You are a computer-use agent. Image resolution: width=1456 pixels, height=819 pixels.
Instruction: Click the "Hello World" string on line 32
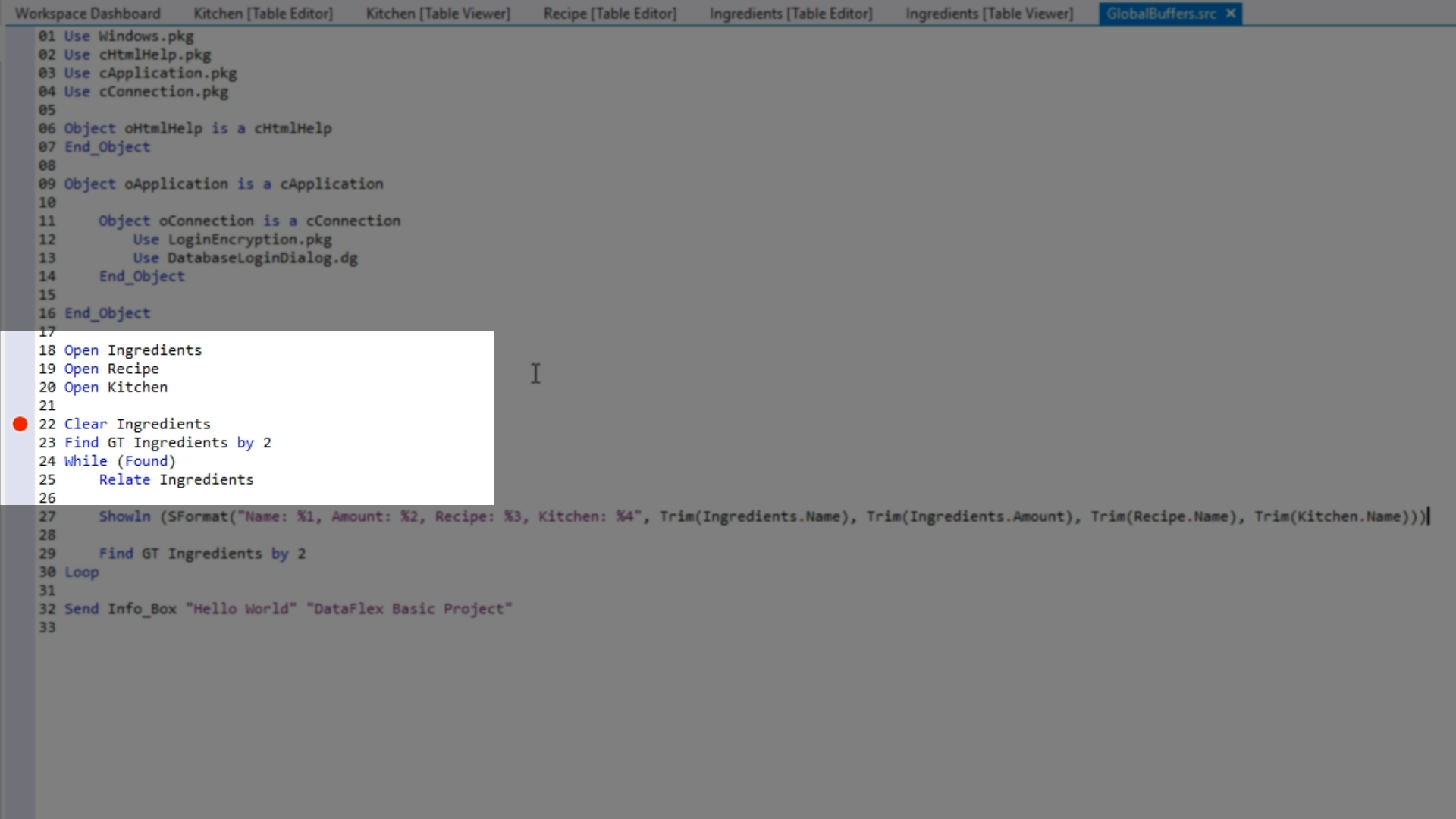[x=240, y=609]
